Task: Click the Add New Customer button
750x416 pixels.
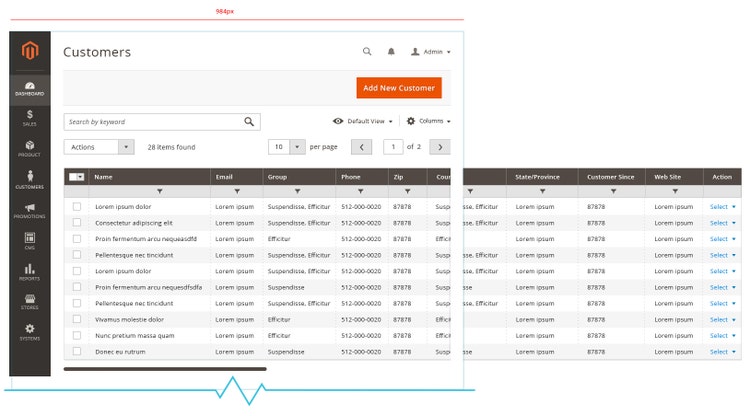Action: coord(398,88)
